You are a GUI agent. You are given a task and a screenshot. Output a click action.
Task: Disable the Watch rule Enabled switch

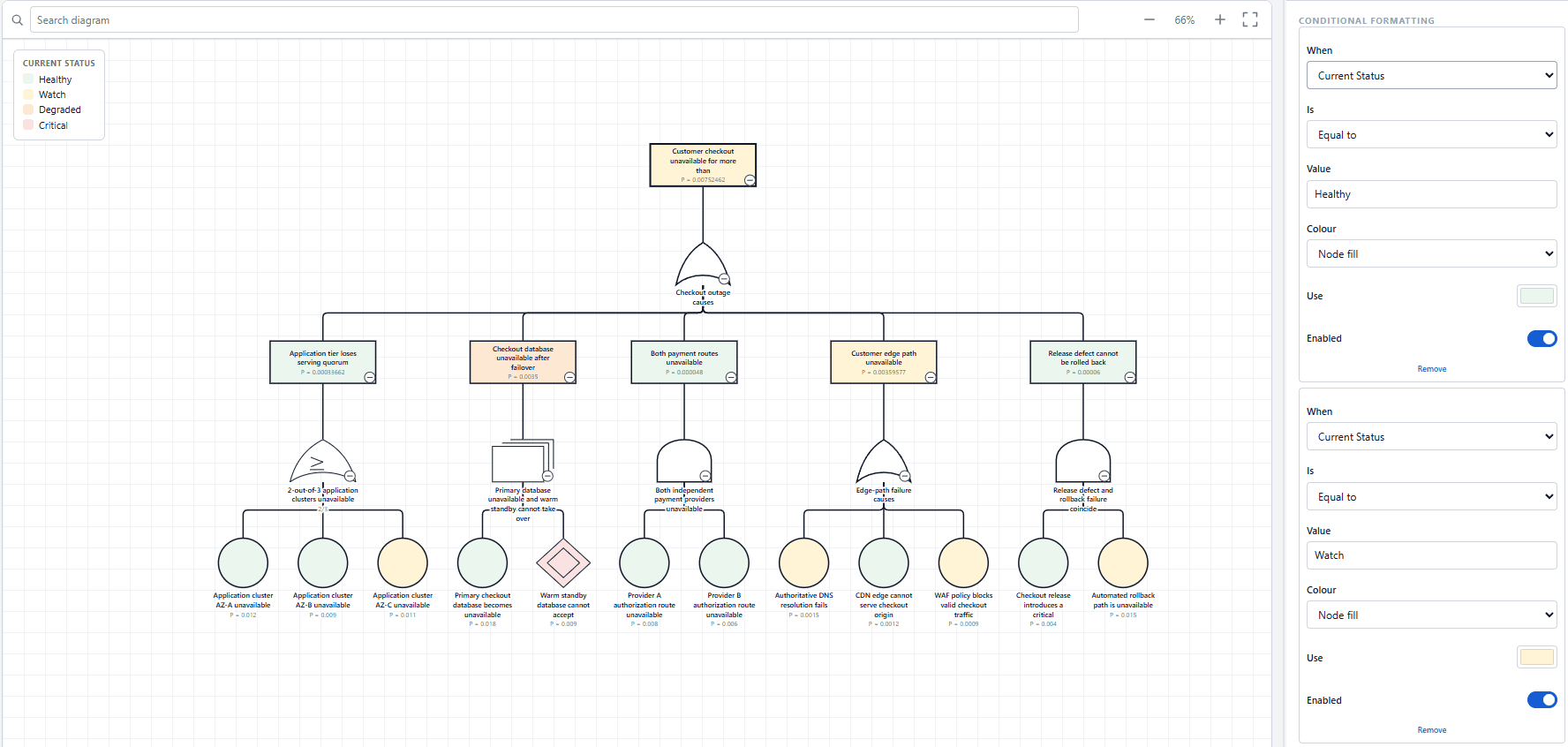[x=1542, y=700]
